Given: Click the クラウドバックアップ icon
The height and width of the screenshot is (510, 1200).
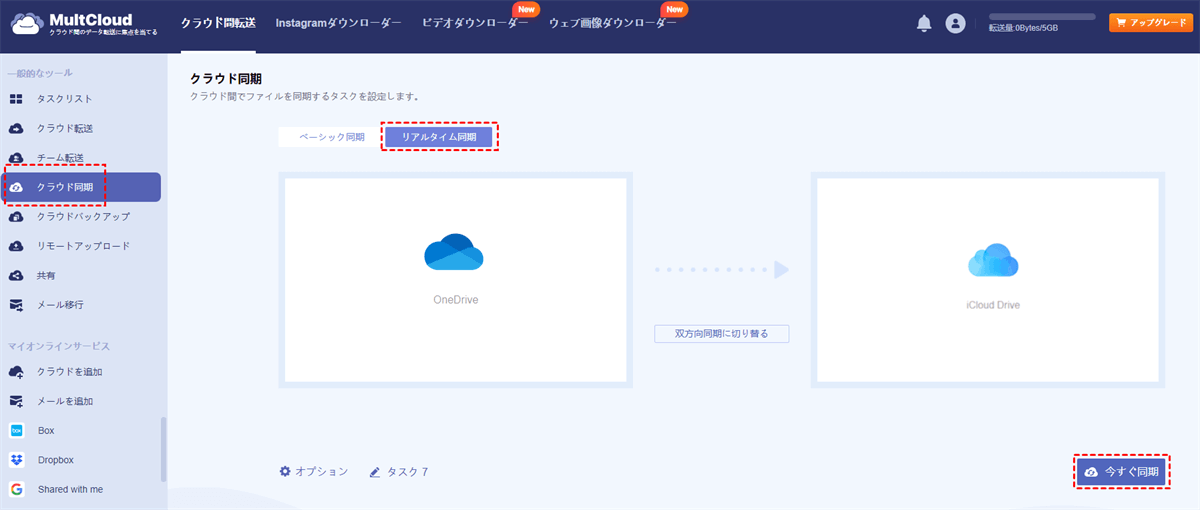Looking at the screenshot, I should coord(16,216).
